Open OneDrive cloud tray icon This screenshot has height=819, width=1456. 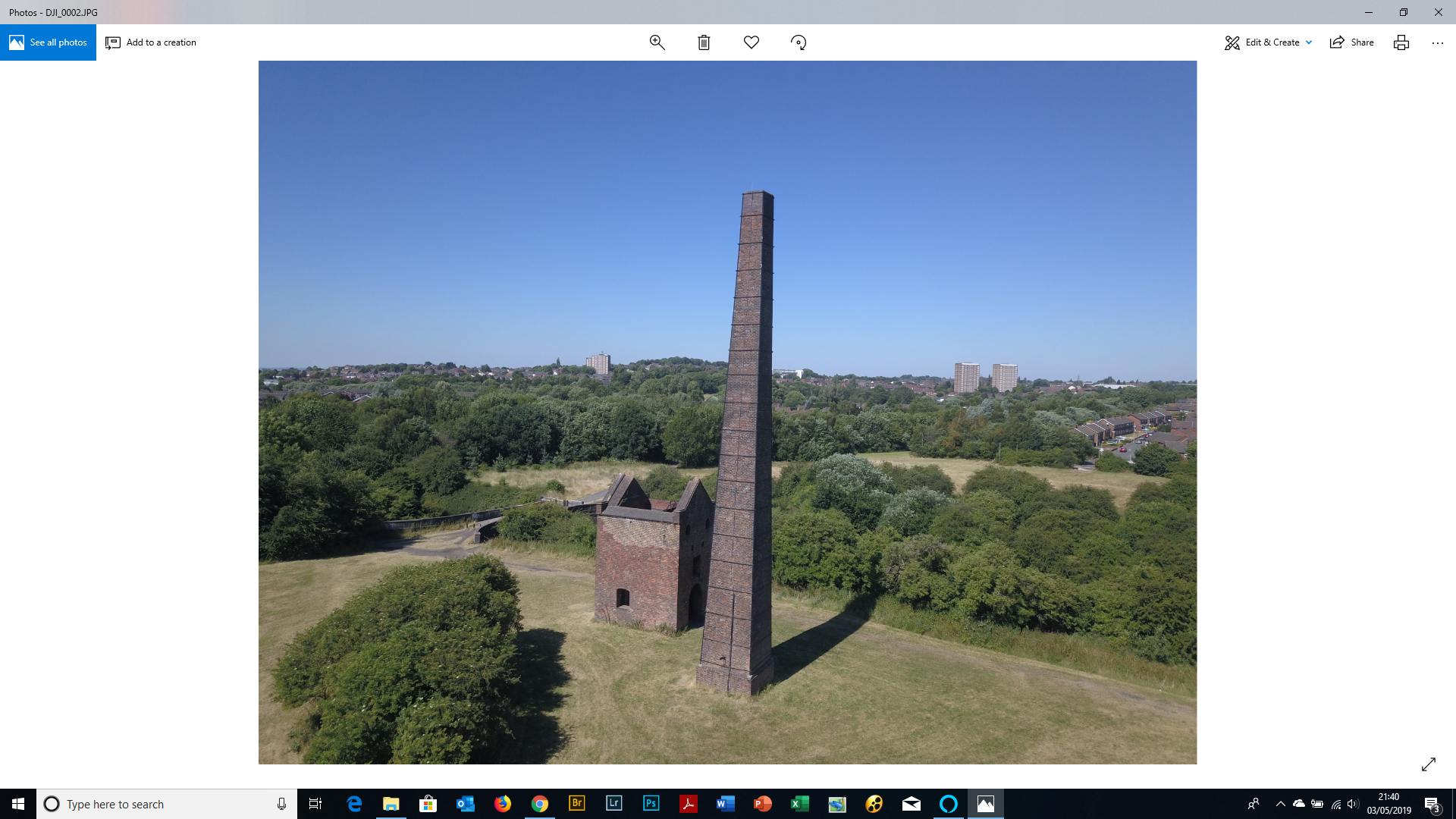[1299, 804]
